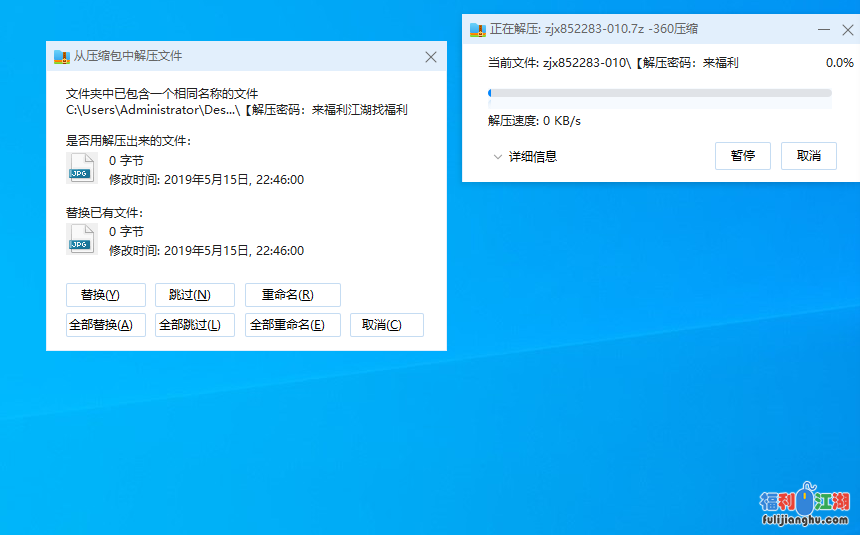Click the conflicting file path text
Screen dimensions: 860x535
tap(237, 110)
